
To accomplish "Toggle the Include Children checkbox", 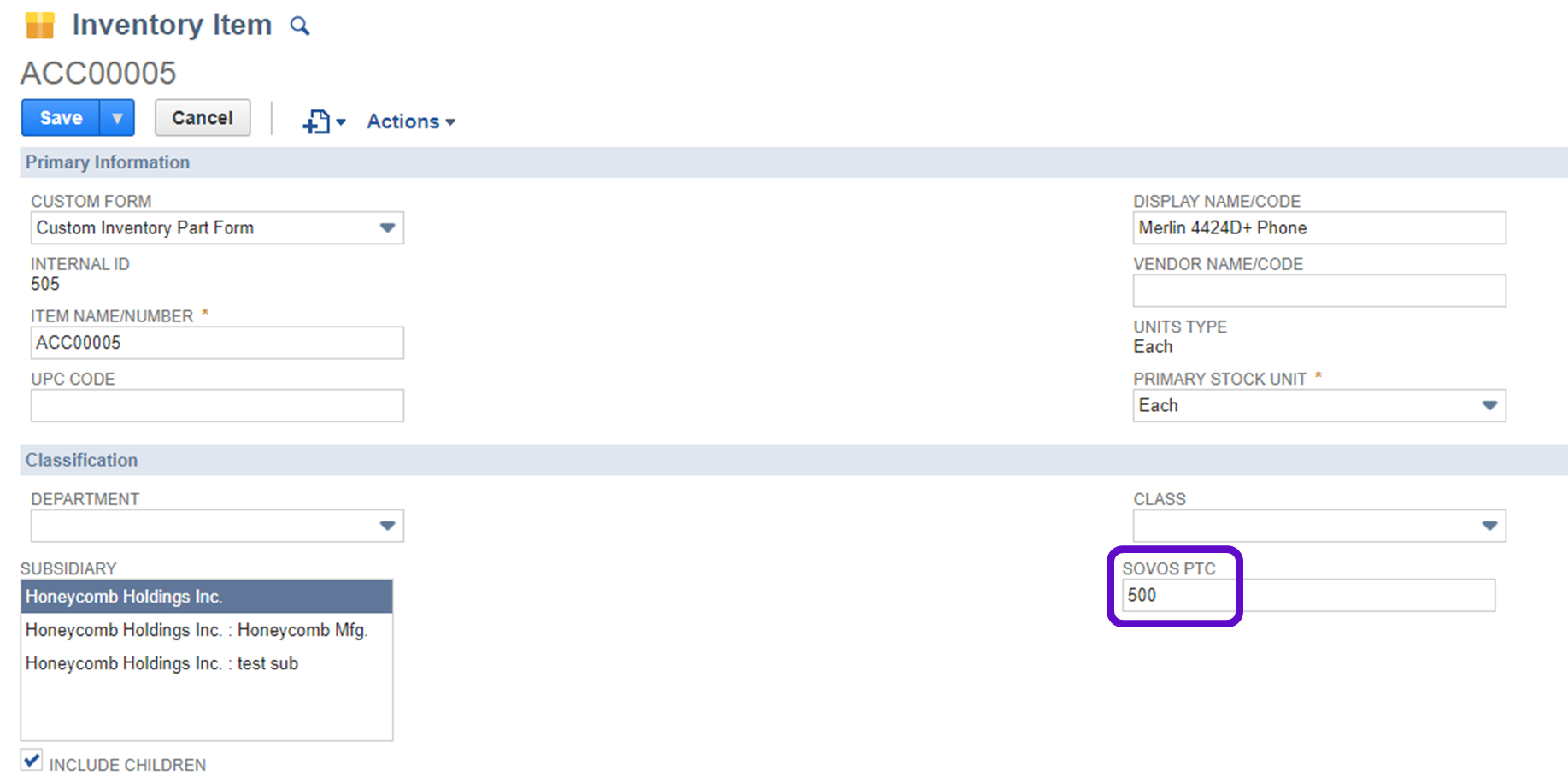I will click(x=32, y=760).
